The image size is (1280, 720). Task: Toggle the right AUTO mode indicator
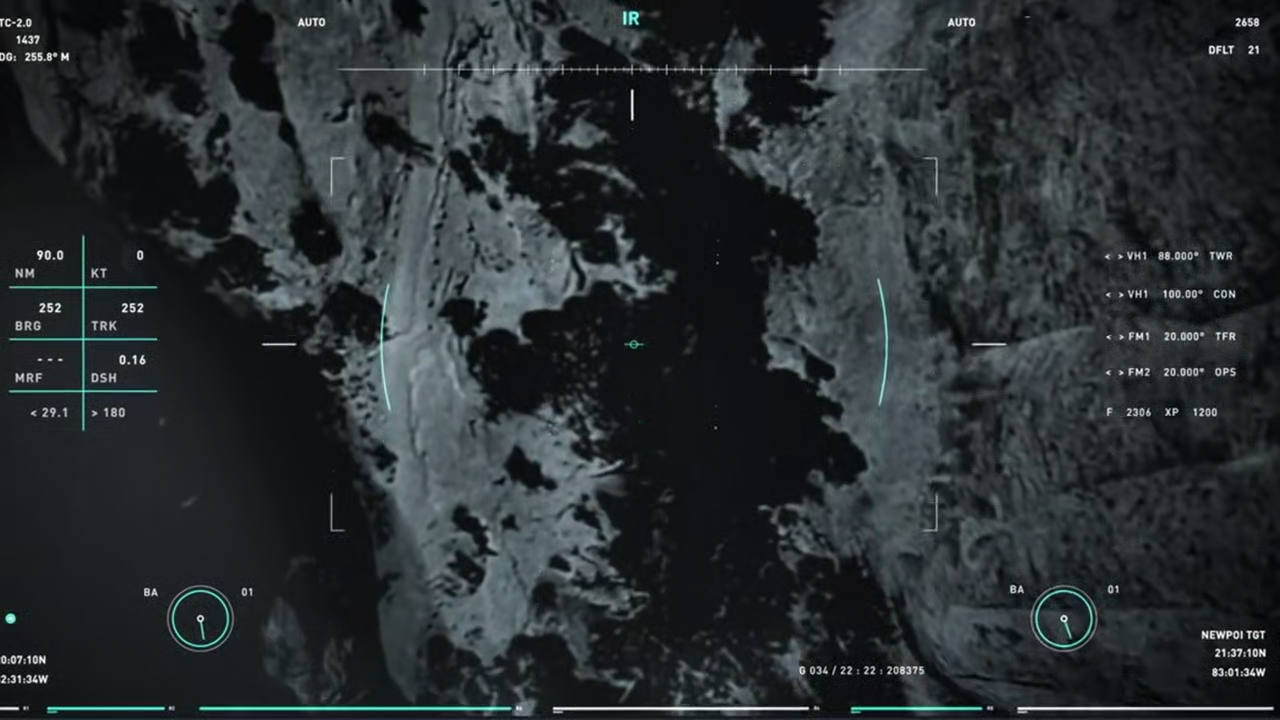[x=961, y=22]
